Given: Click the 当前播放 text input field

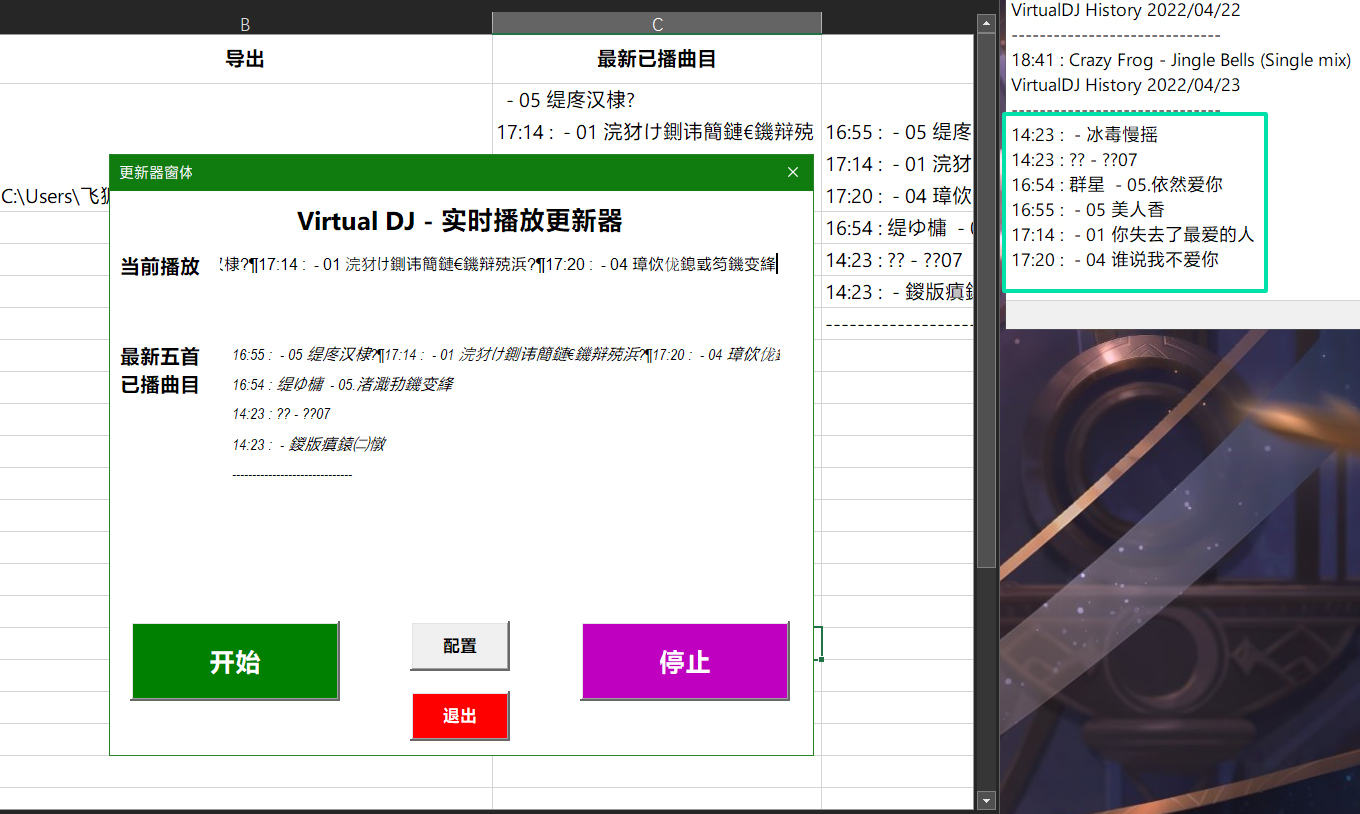Looking at the screenshot, I should (500, 265).
